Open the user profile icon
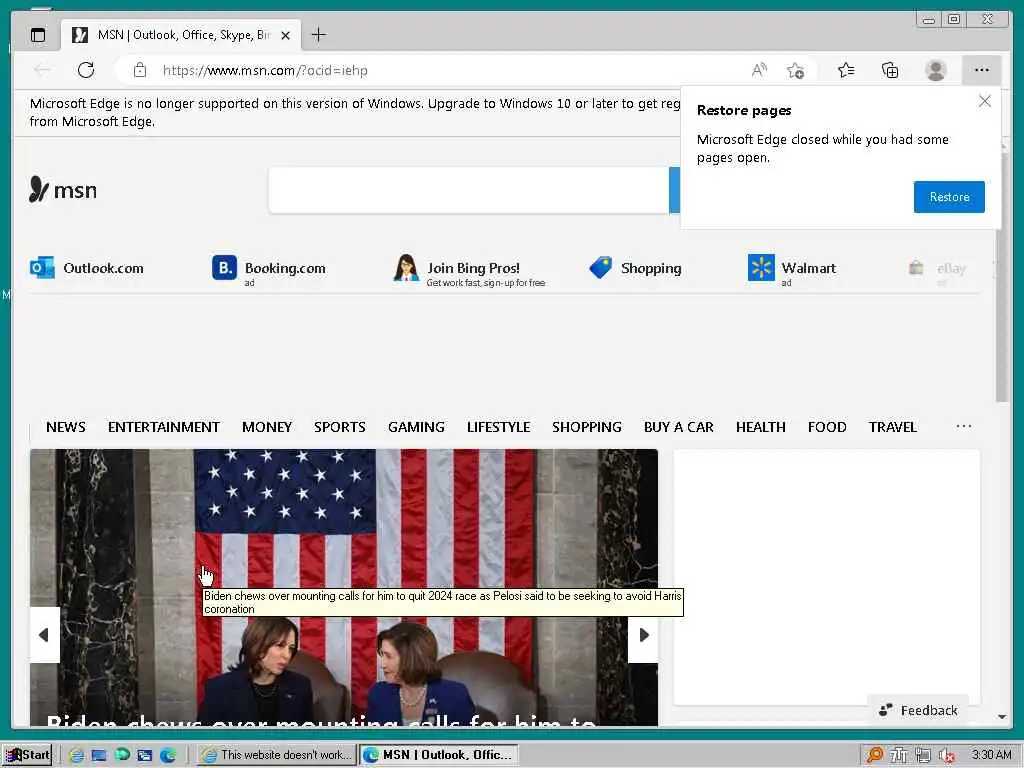The height and width of the screenshot is (768, 1024). [x=936, y=70]
